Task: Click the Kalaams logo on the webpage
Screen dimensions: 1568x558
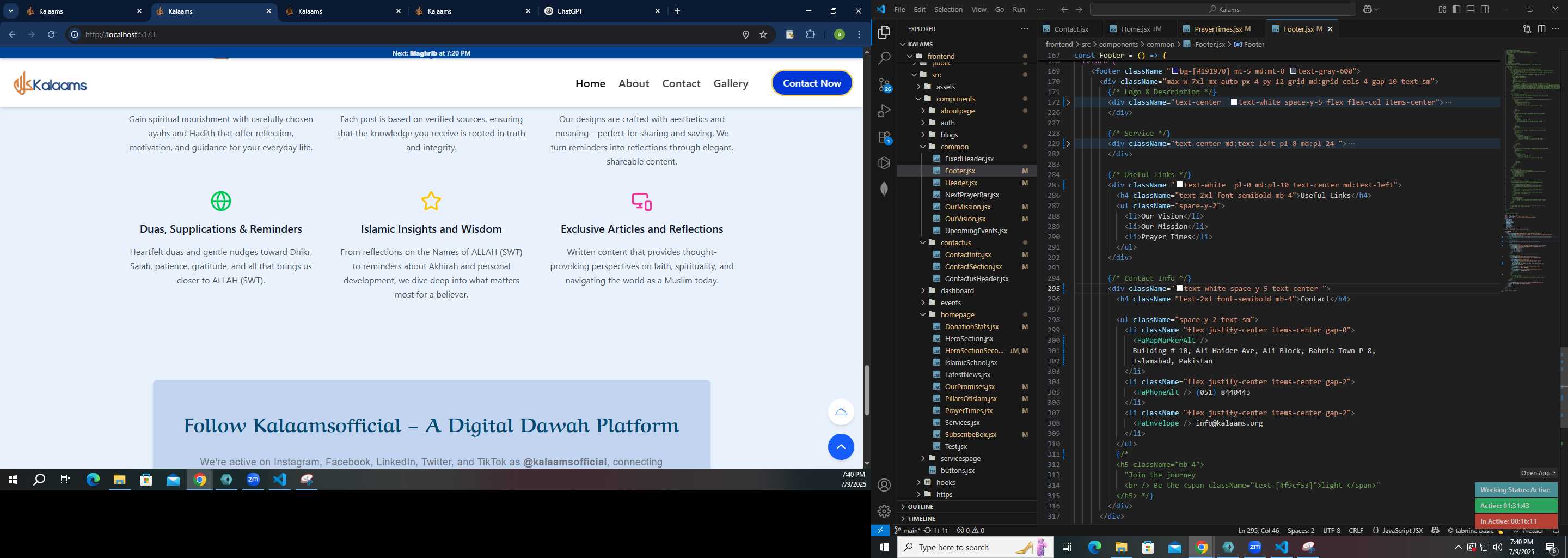Action: pos(51,83)
